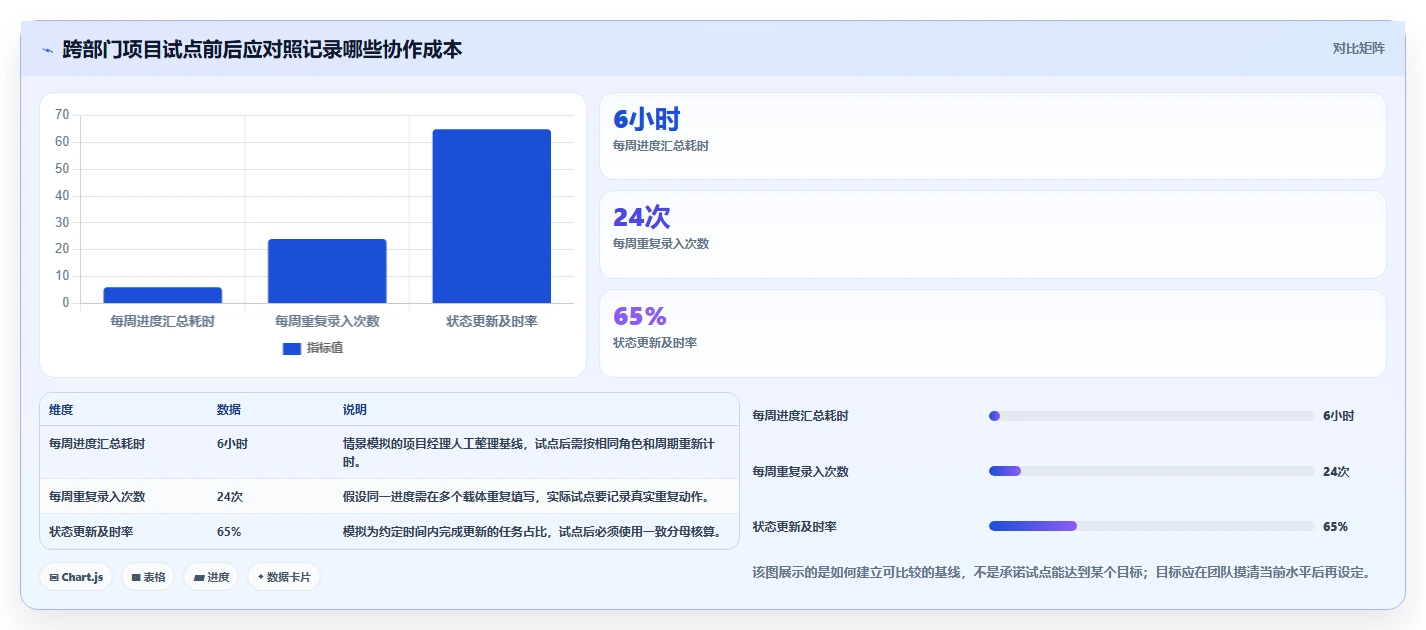Click the 状态更新及时率 label in the progress list
The image size is (1426, 630).
[794, 526]
